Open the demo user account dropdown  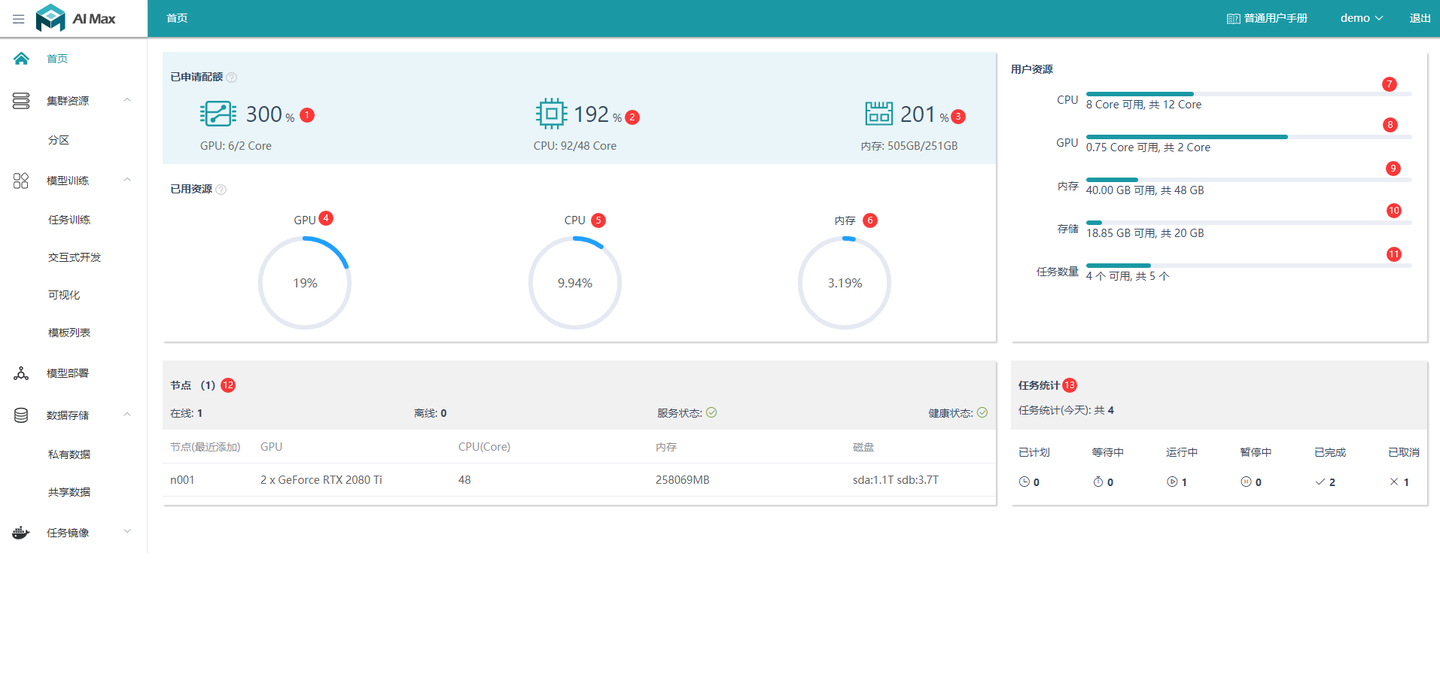pyautogui.click(x=1360, y=17)
